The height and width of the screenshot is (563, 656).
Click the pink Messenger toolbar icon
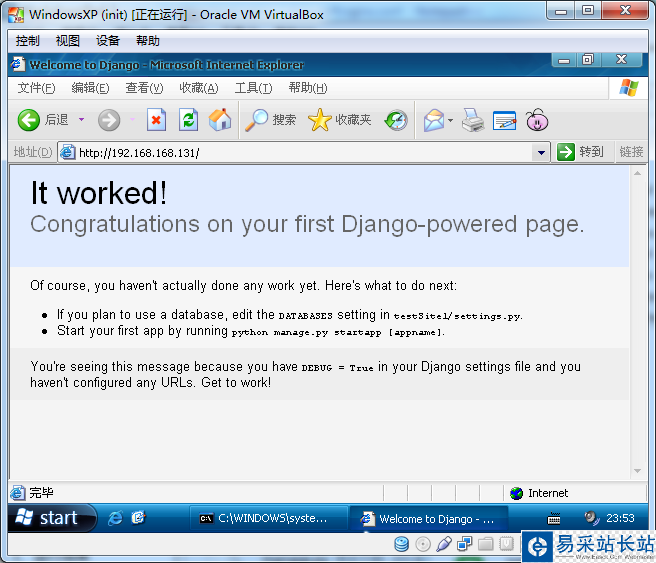537,120
